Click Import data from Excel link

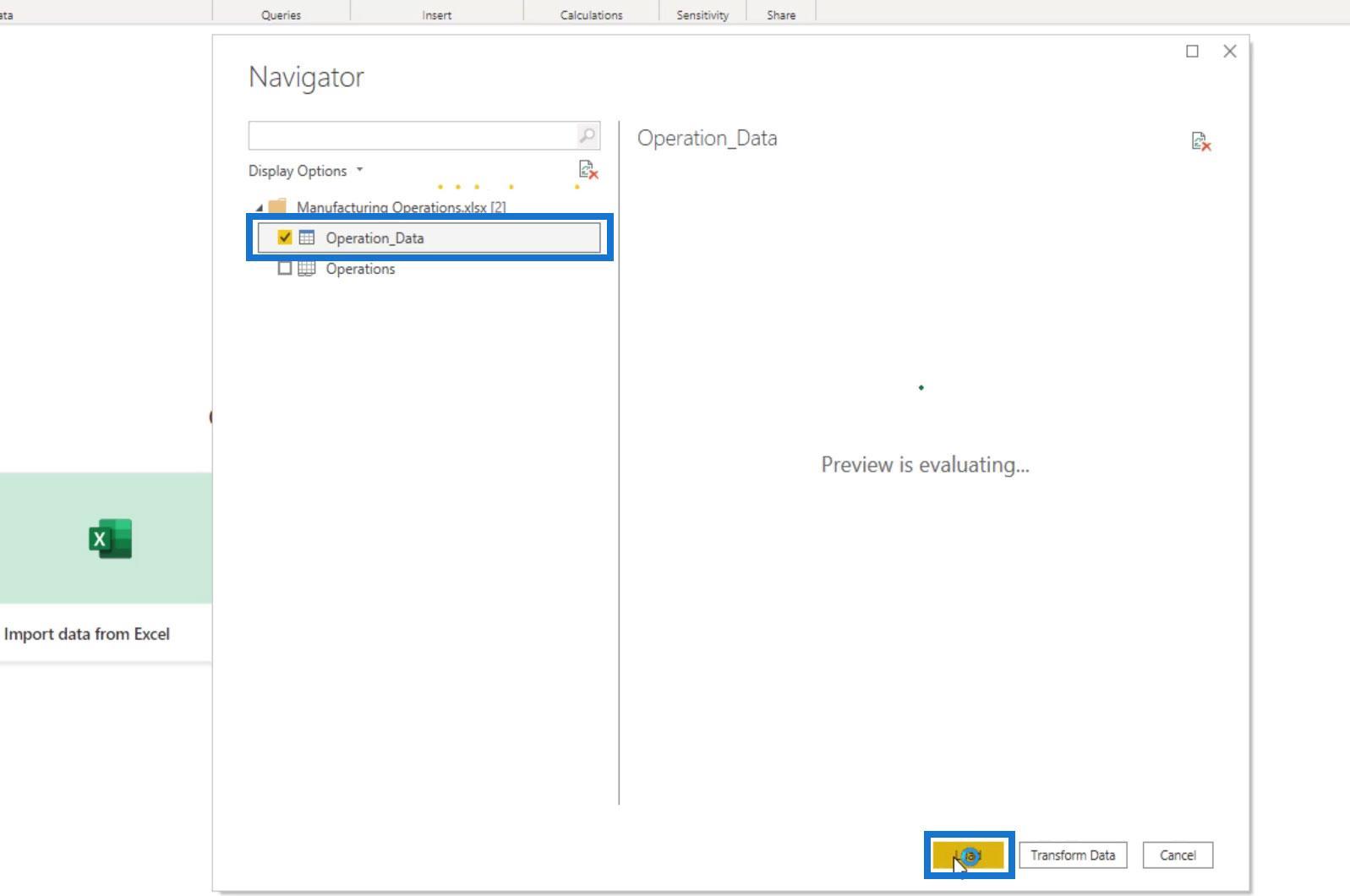coord(87,634)
